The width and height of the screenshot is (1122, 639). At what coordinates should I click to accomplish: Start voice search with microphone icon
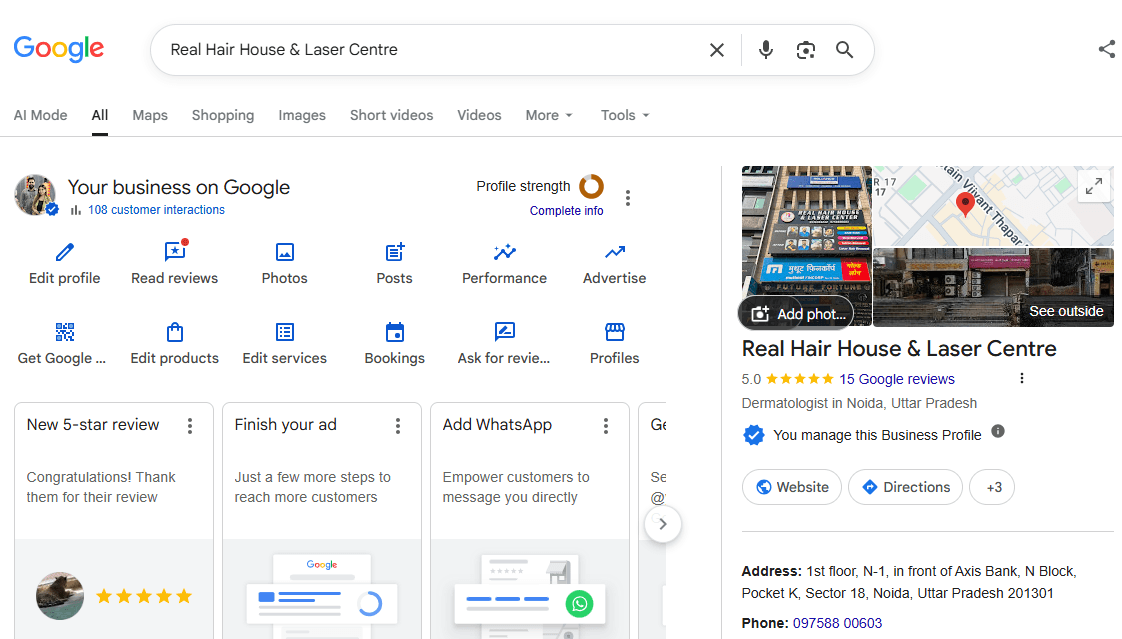coord(766,50)
